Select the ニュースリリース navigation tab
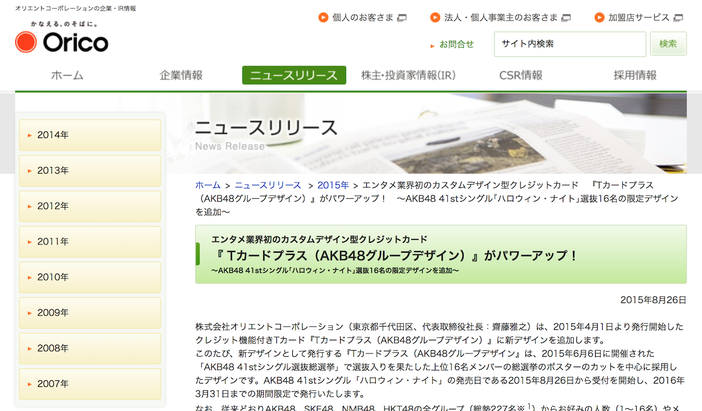Image resolution: width=702 pixels, height=411 pixels. 294,75
